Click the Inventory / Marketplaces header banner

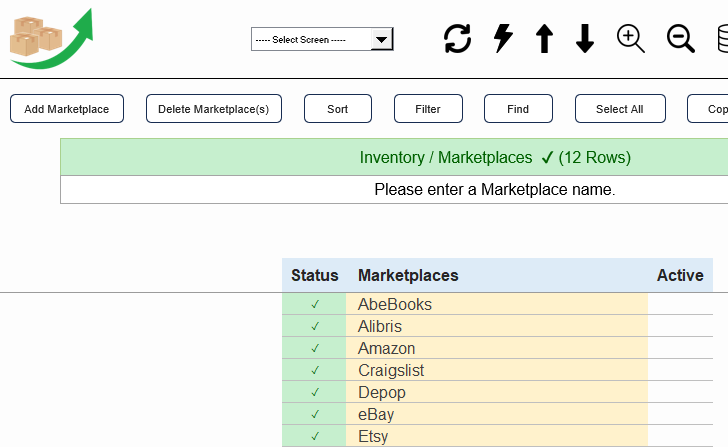coord(394,157)
